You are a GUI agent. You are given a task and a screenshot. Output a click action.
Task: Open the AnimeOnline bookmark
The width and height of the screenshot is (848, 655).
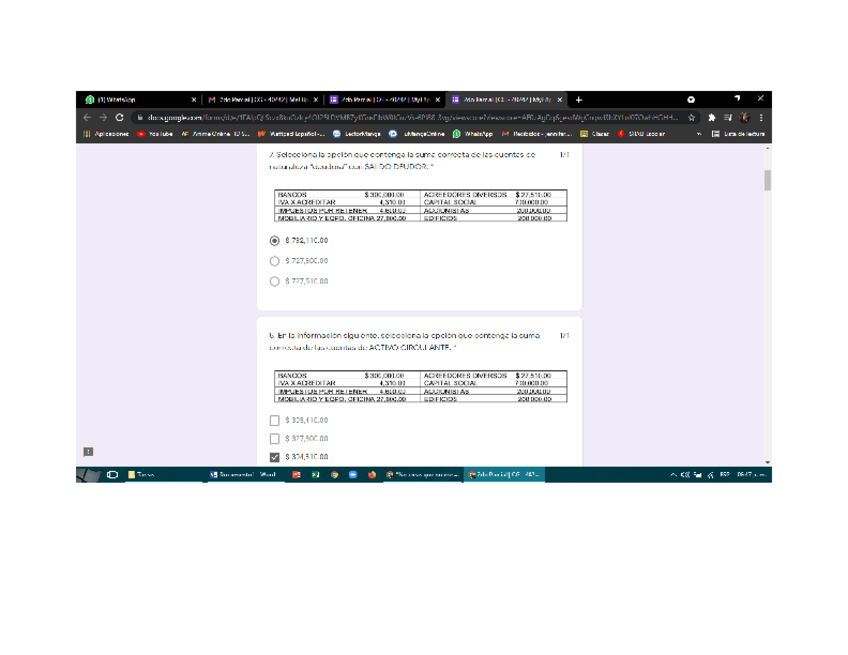215,134
